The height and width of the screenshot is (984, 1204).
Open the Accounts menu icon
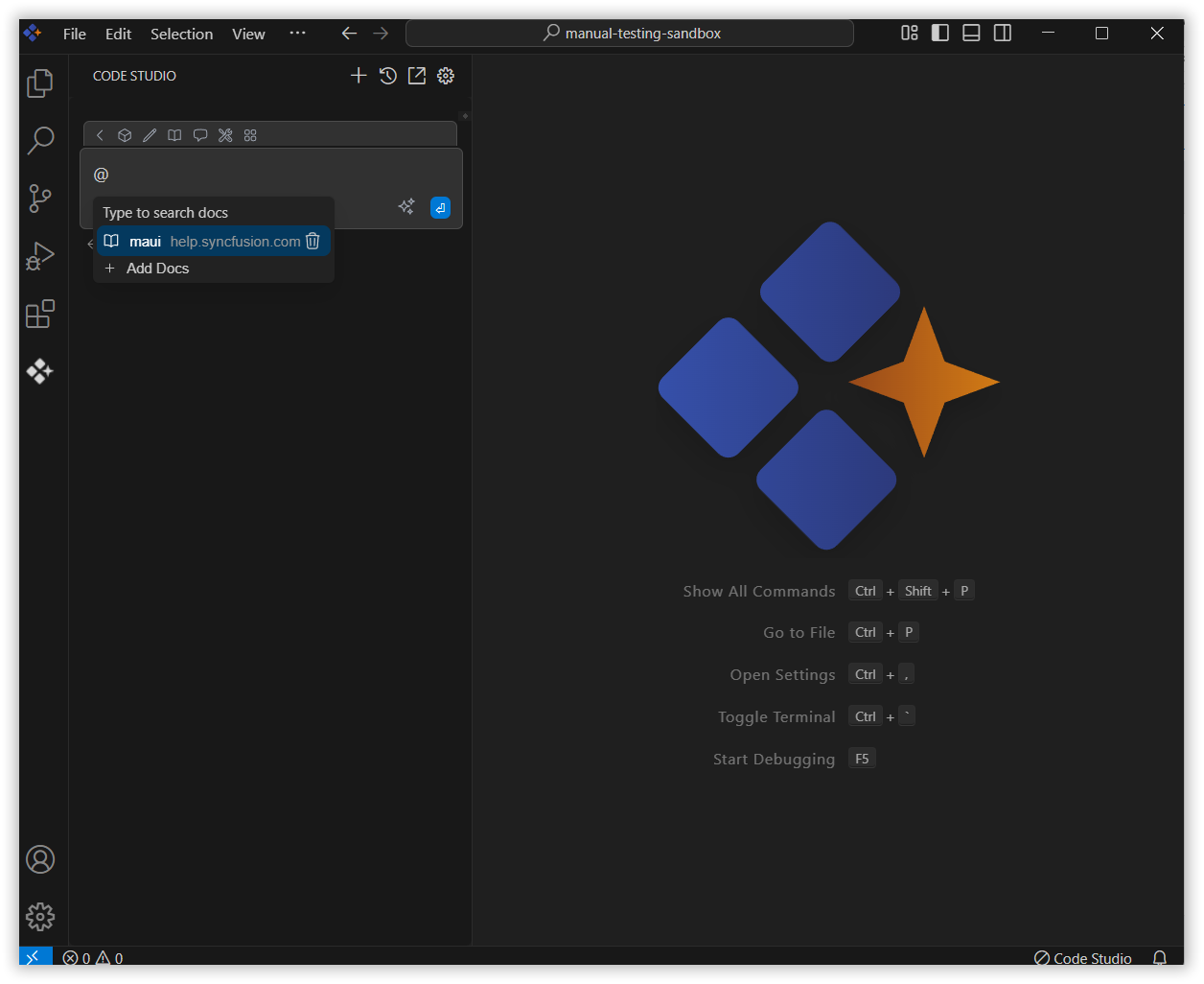[x=40, y=859]
